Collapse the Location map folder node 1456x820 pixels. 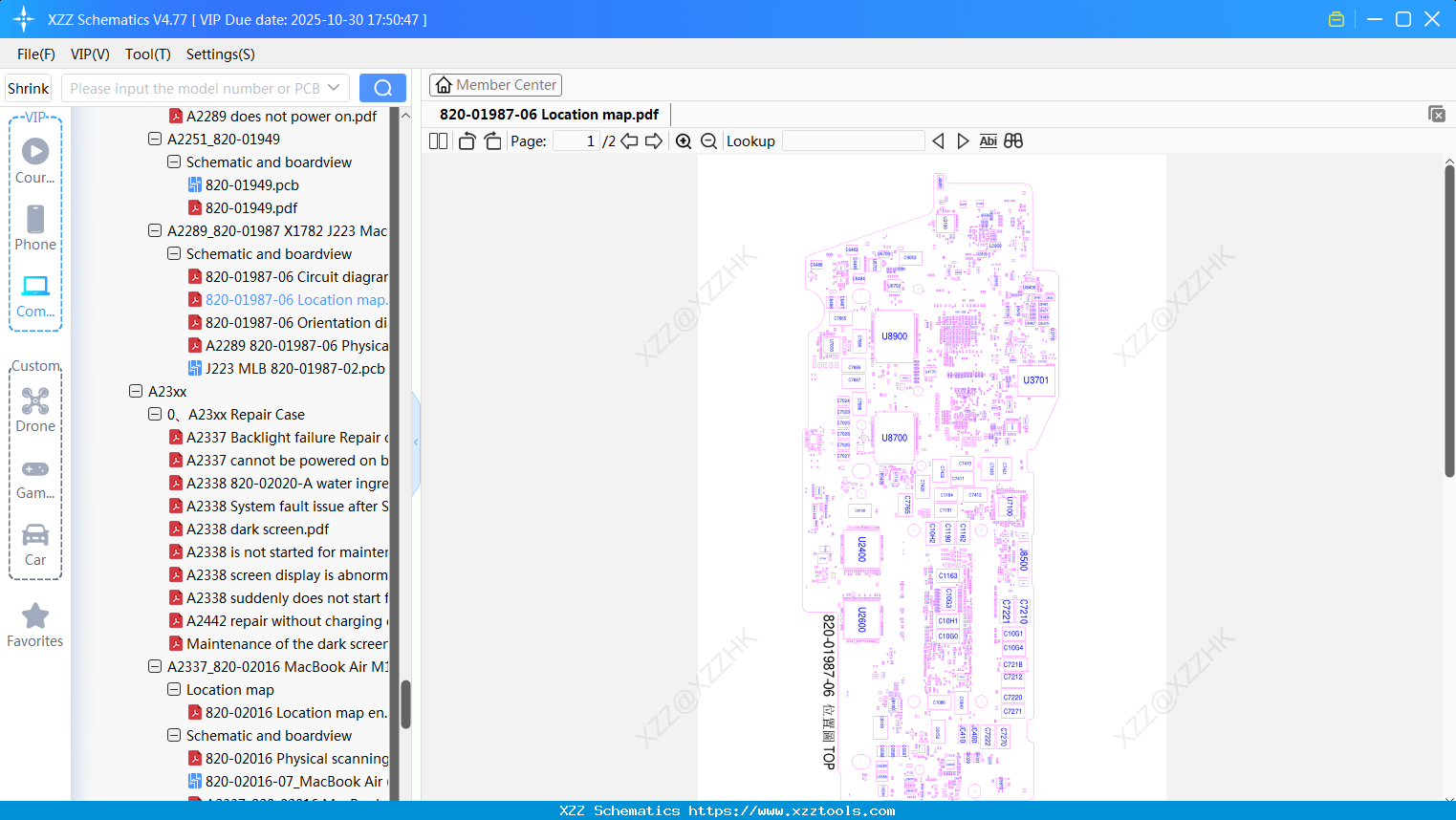[x=174, y=690]
